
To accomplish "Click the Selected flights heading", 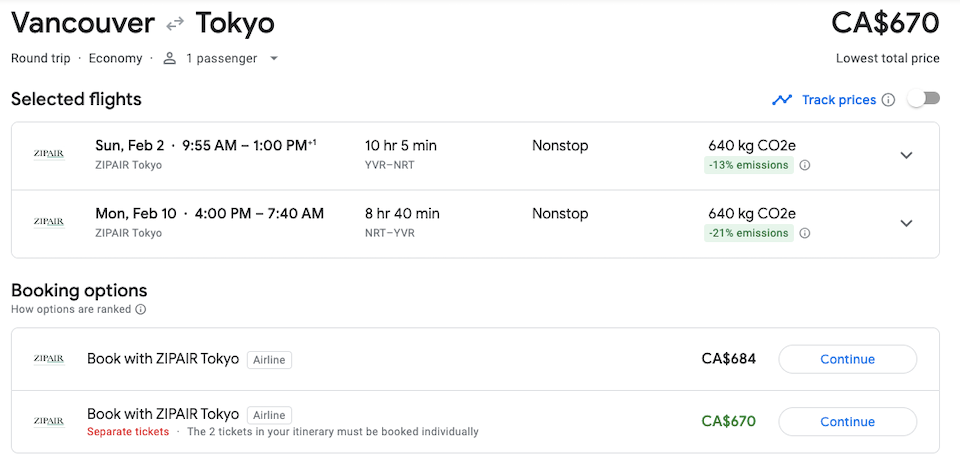I will (x=76, y=99).
